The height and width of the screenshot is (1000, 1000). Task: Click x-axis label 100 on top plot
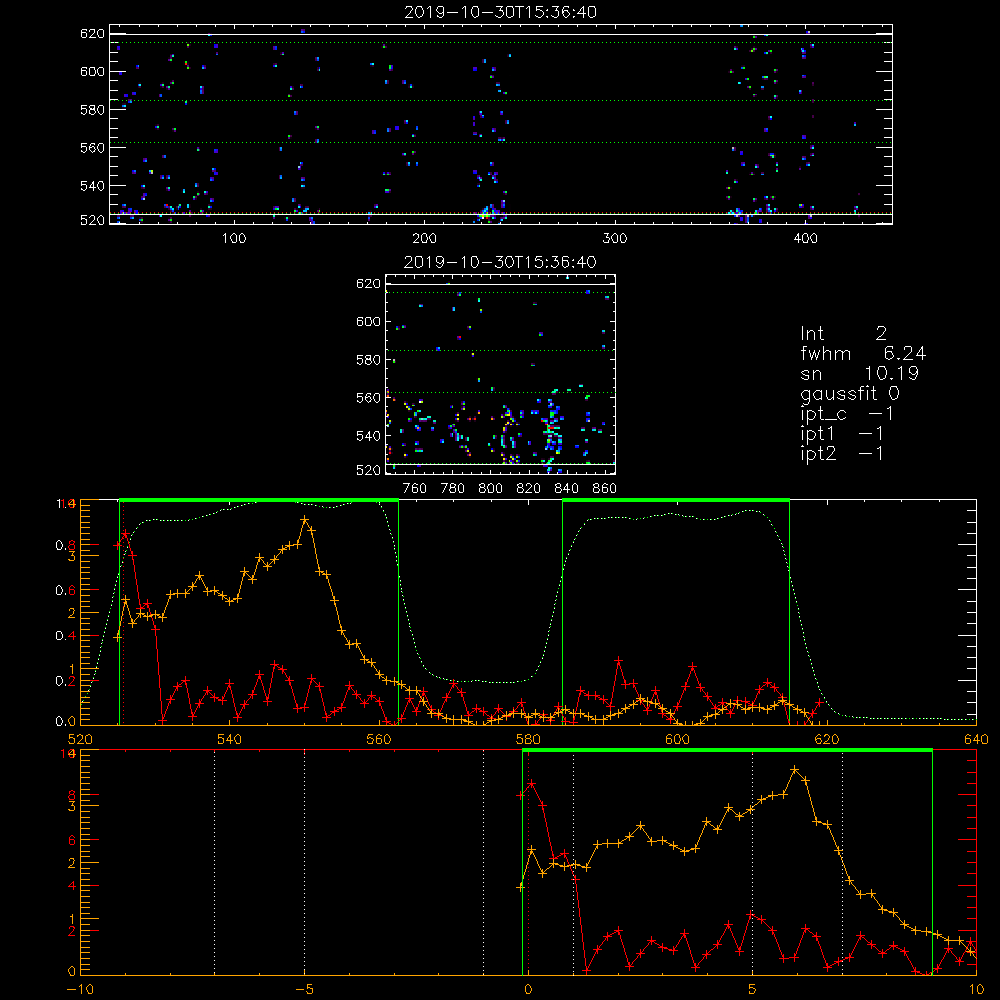point(234,238)
